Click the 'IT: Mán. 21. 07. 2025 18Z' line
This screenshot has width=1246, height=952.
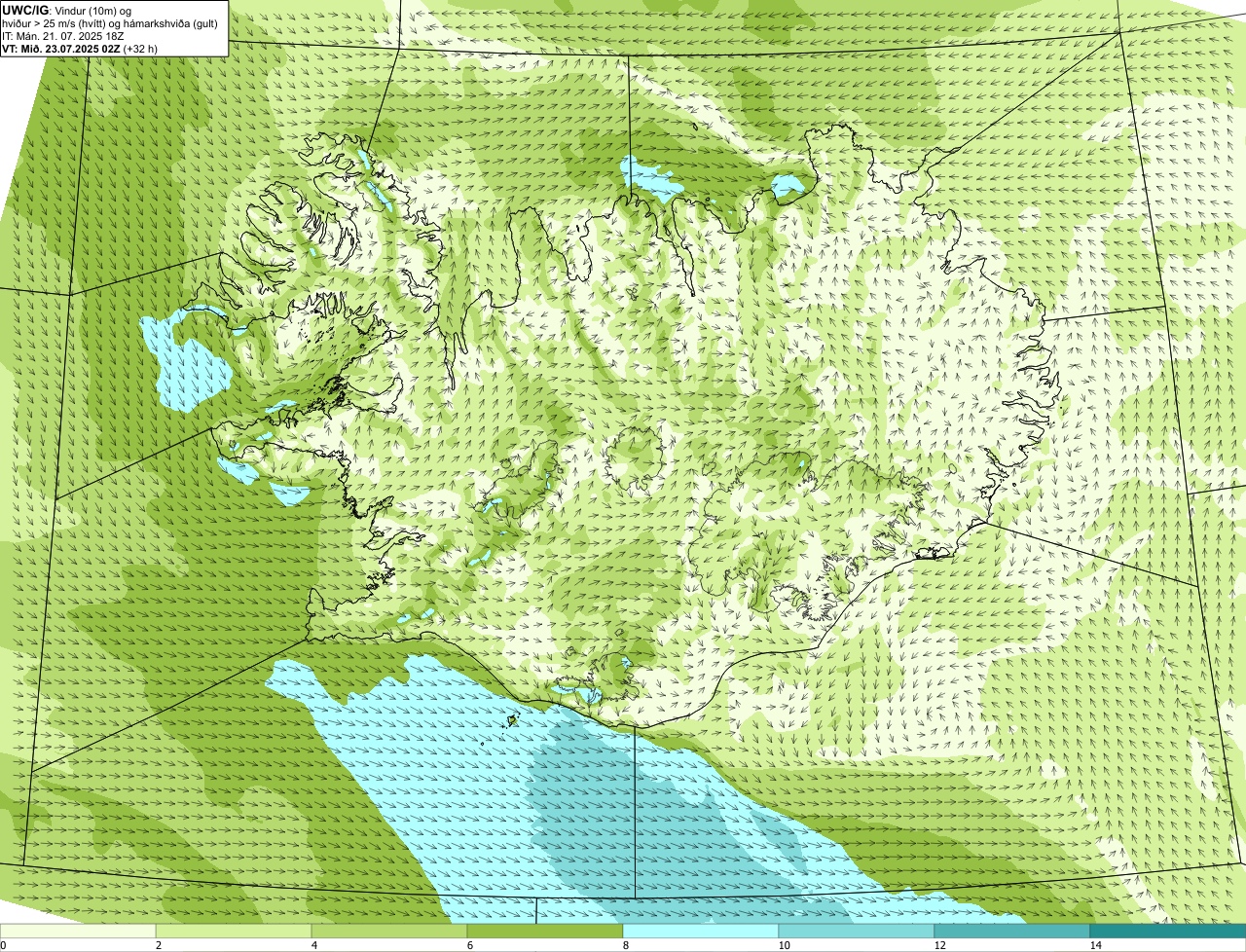point(63,36)
